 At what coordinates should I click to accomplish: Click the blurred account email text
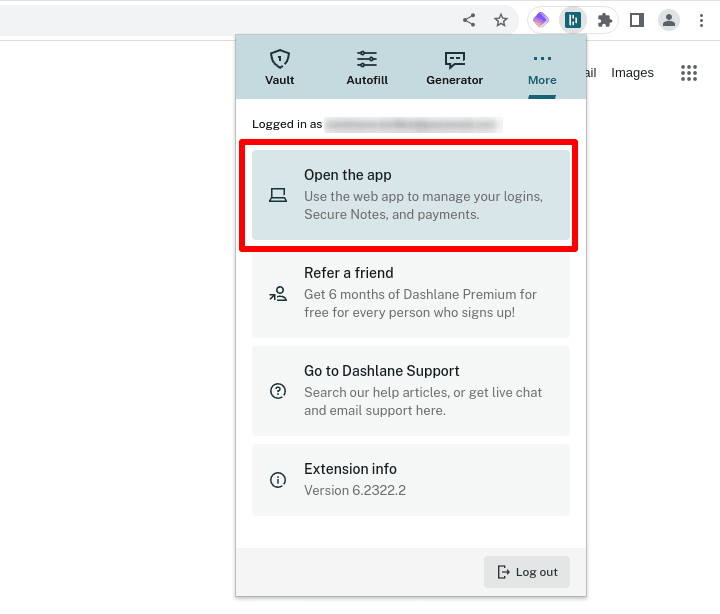[x=413, y=124]
